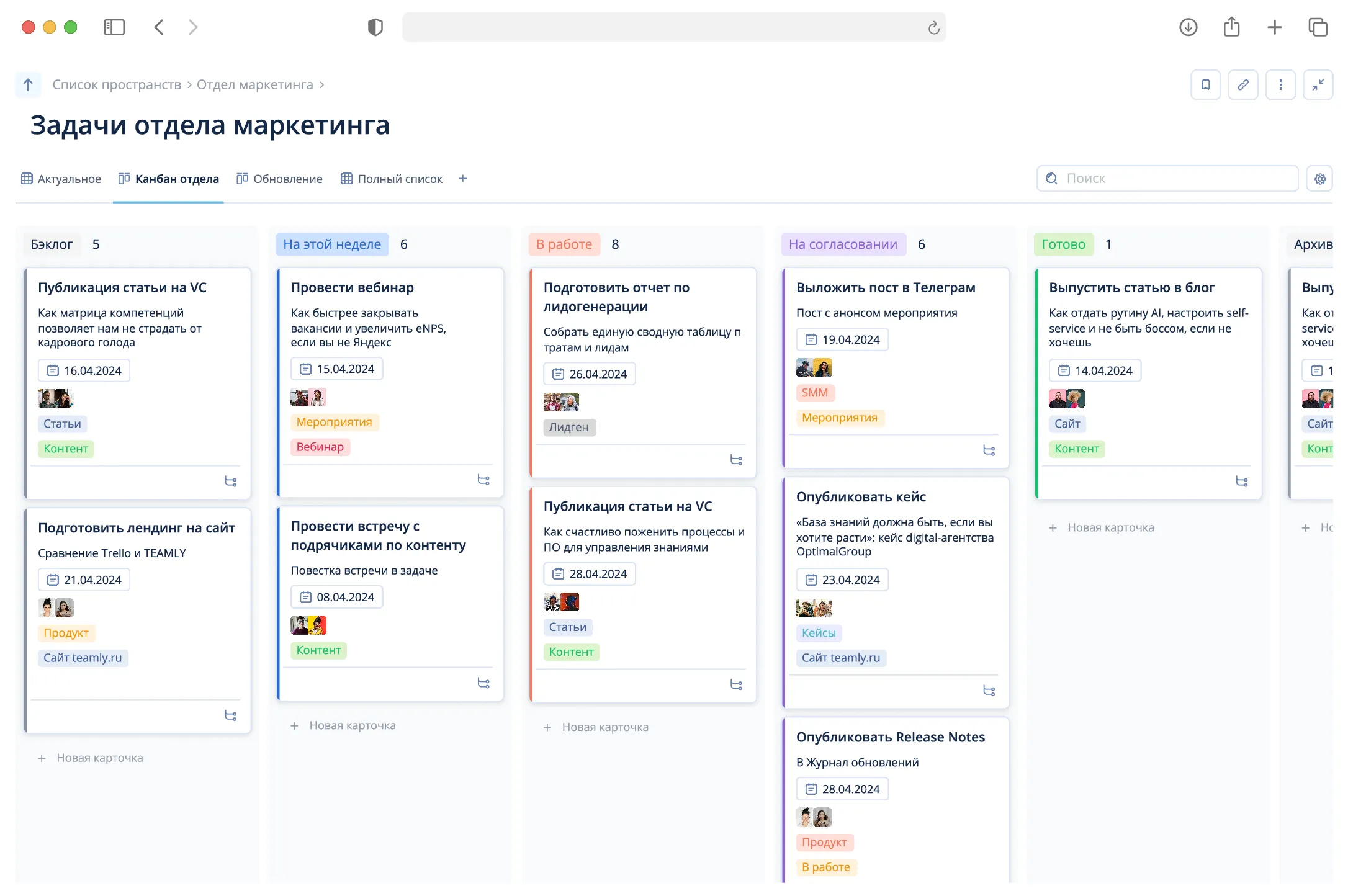
Task: Open date 26.04.2024 on отчет card
Action: (x=589, y=374)
